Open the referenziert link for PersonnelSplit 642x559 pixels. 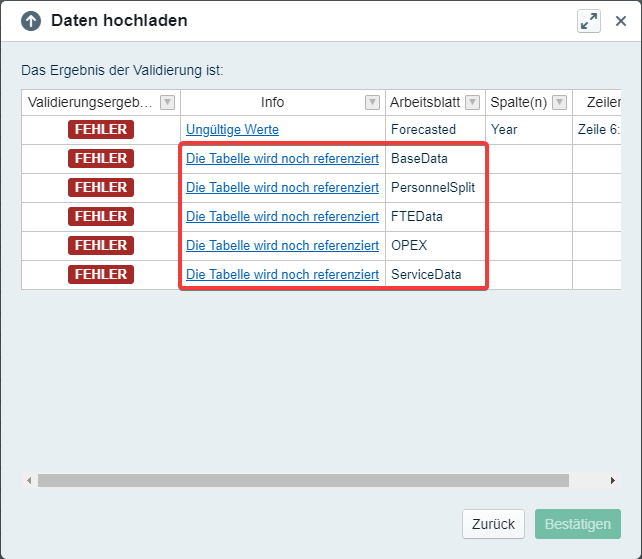pyautogui.click(x=282, y=188)
